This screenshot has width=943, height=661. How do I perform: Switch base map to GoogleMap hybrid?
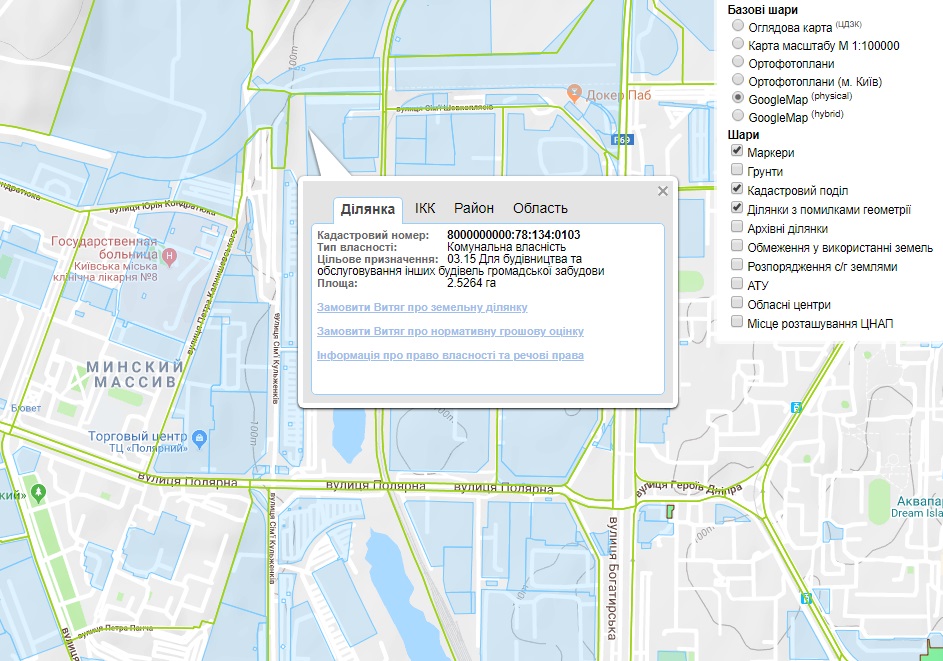(738, 117)
